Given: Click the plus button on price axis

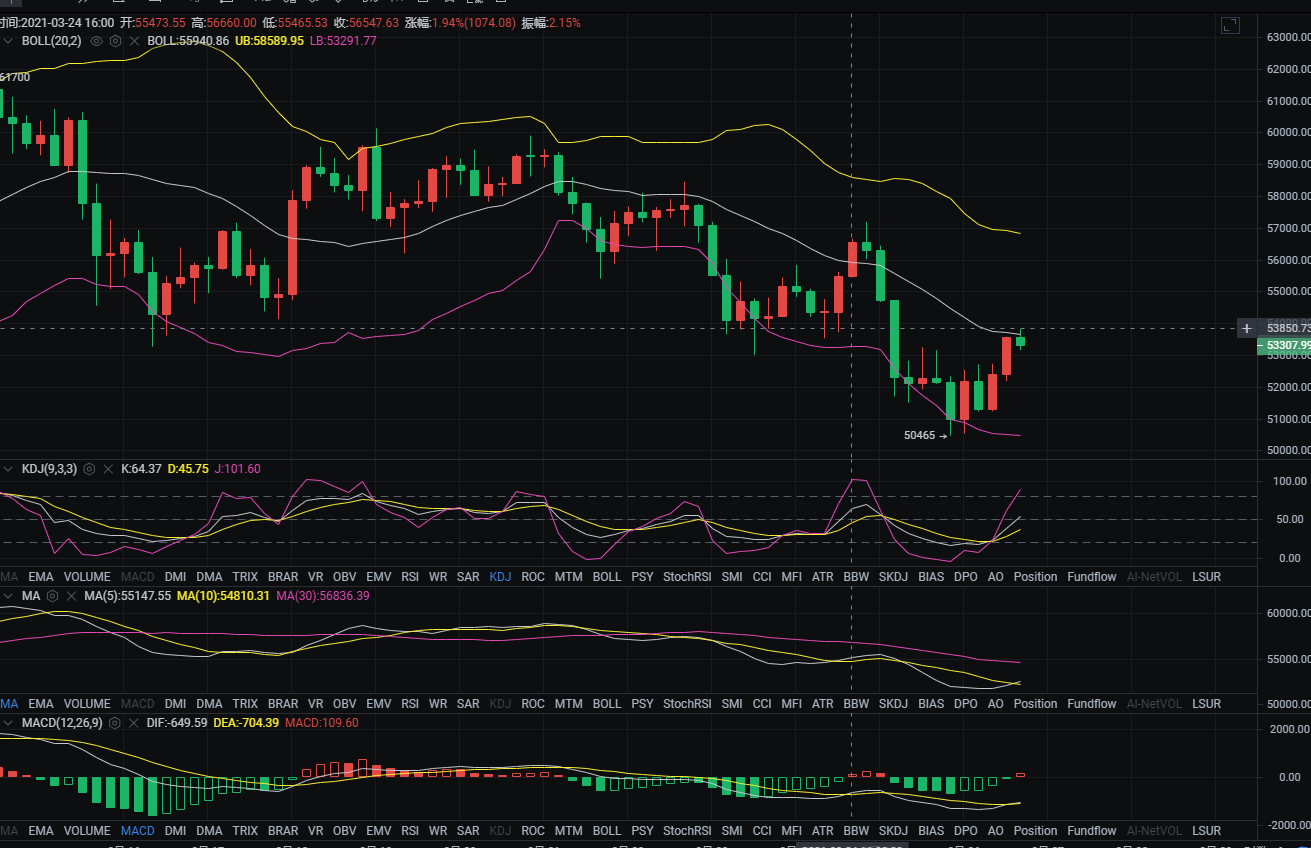Looking at the screenshot, I should 1246,328.
